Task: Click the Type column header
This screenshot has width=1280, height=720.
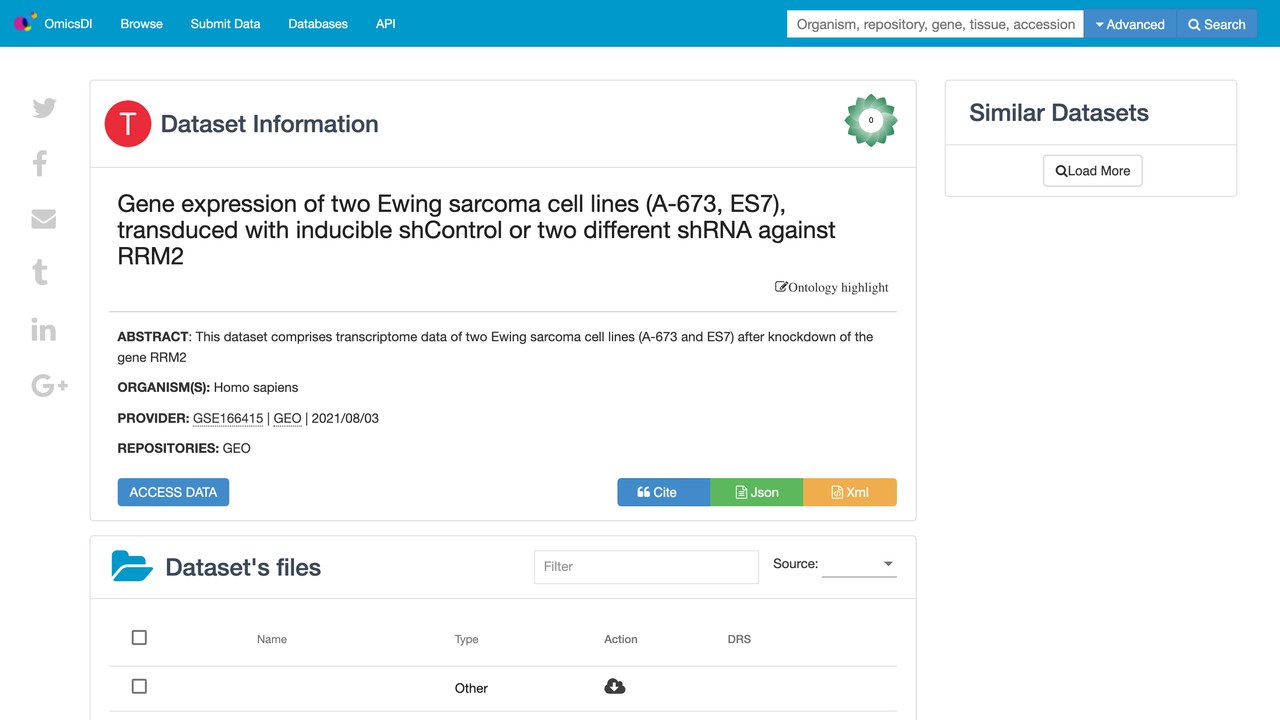Action: tap(467, 639)
